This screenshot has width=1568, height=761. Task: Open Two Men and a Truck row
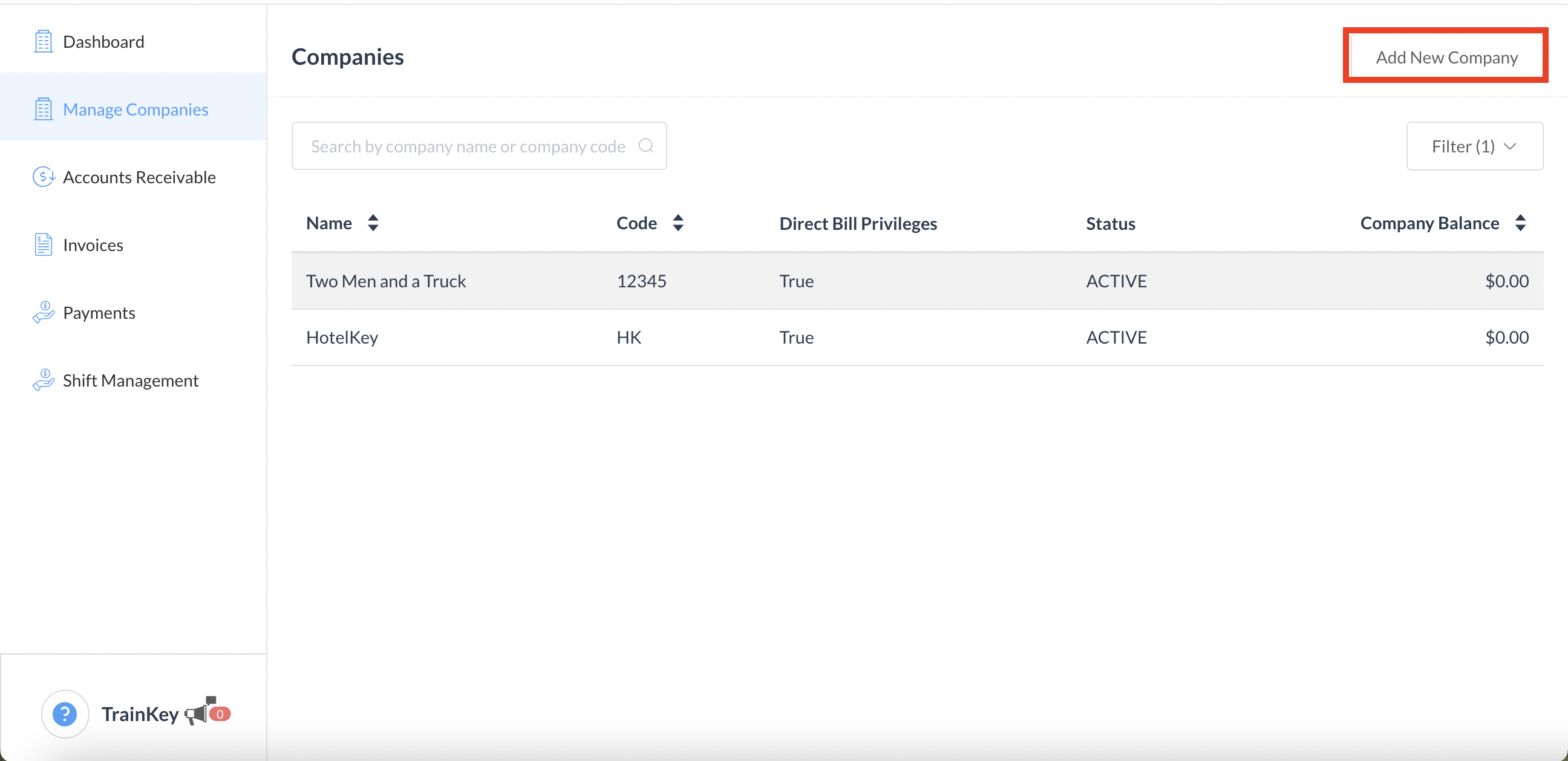(x=386, y=281)
